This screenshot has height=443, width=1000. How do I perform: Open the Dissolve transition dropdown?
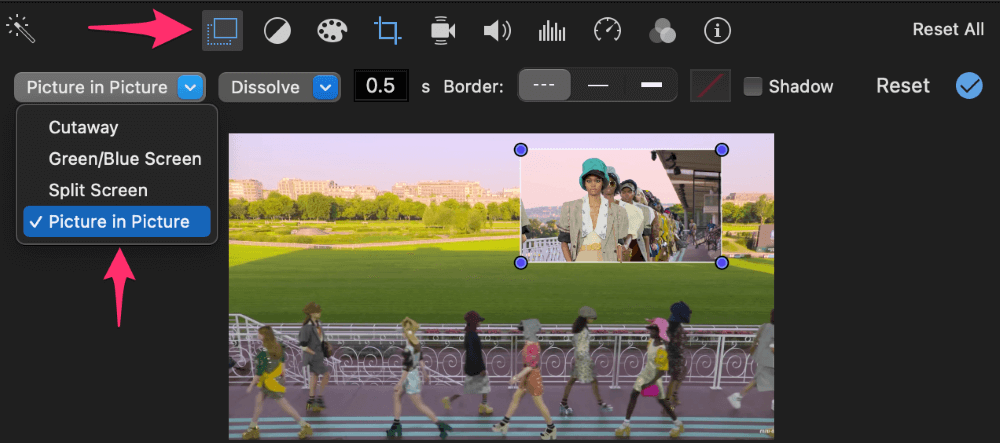279,87
